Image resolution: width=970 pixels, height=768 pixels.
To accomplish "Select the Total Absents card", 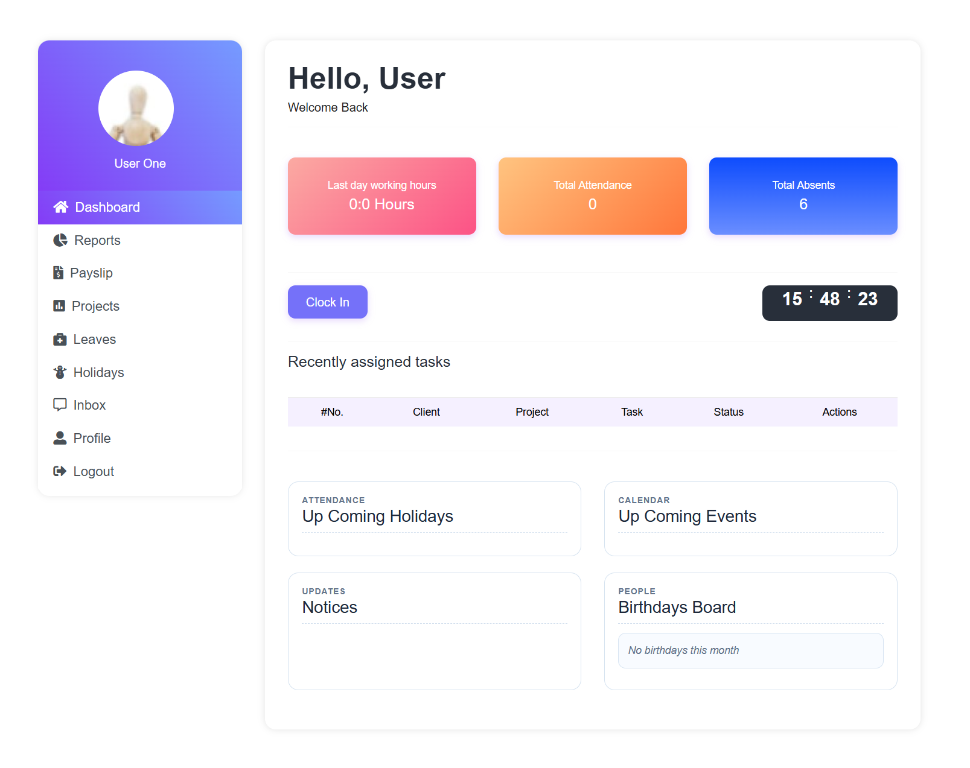I will click(x=803, y=196).
